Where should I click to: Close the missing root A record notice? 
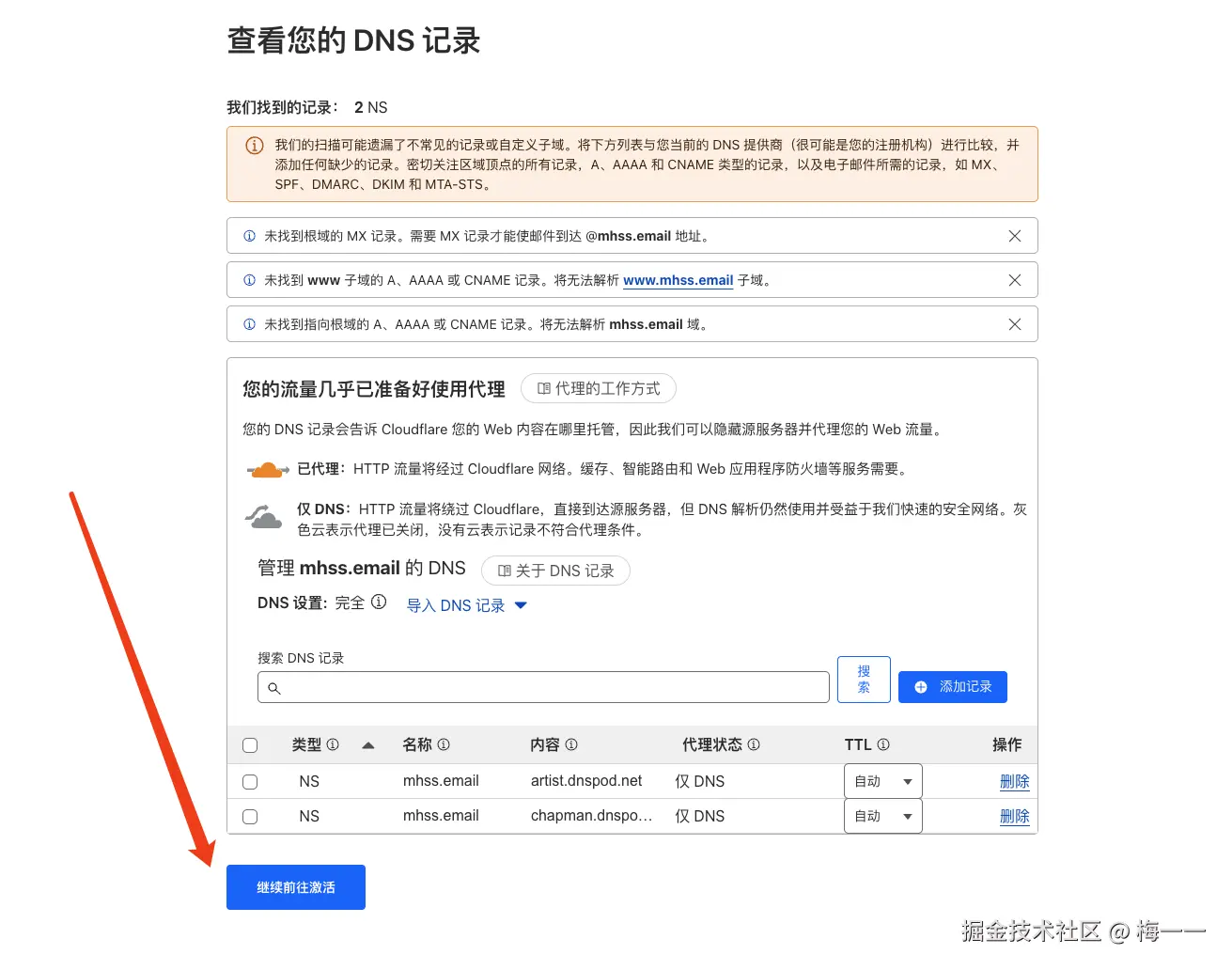coord(1014,324)
